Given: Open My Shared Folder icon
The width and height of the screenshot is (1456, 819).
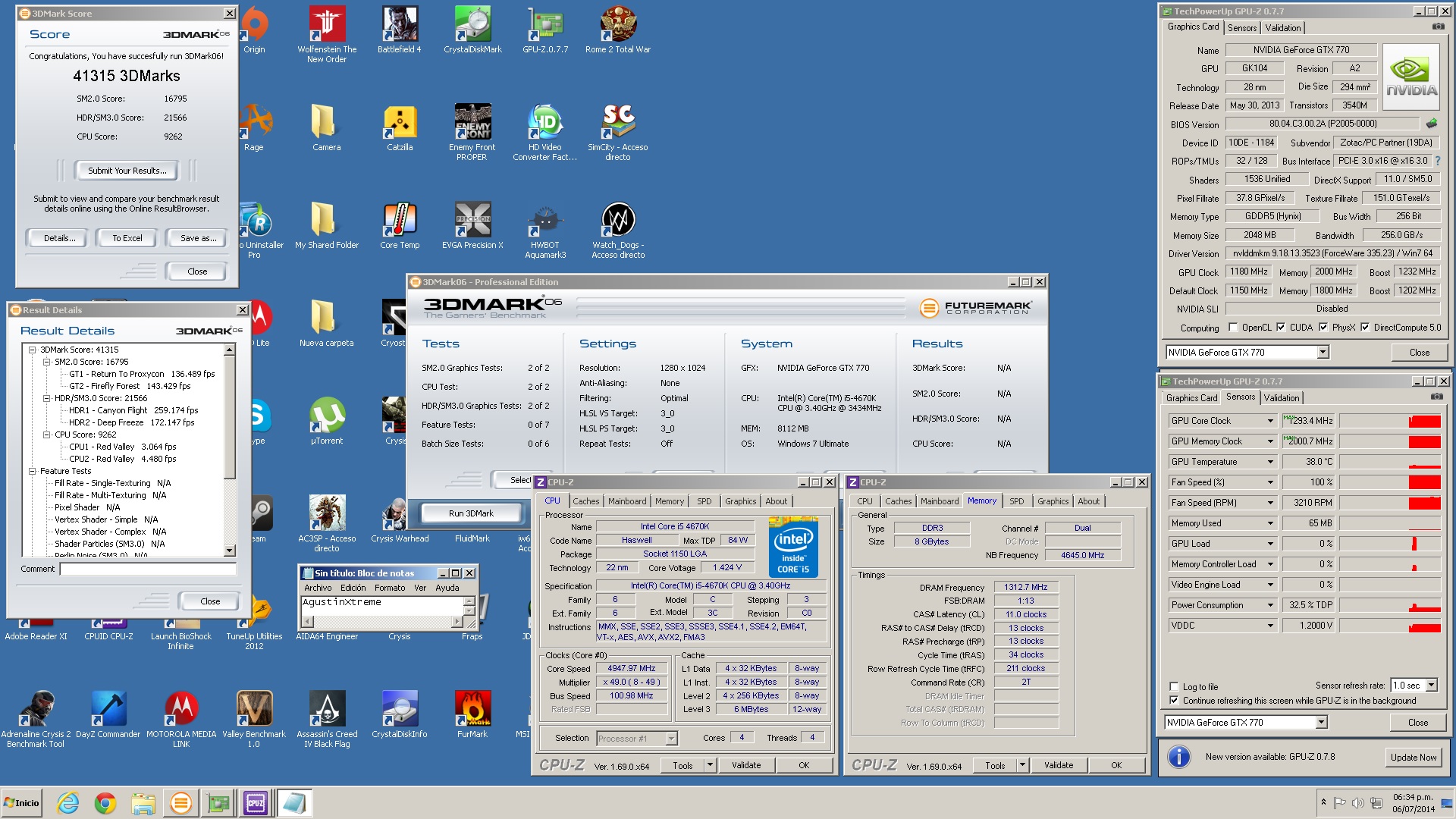Looking at the screenshot, I should click(327, 225).
